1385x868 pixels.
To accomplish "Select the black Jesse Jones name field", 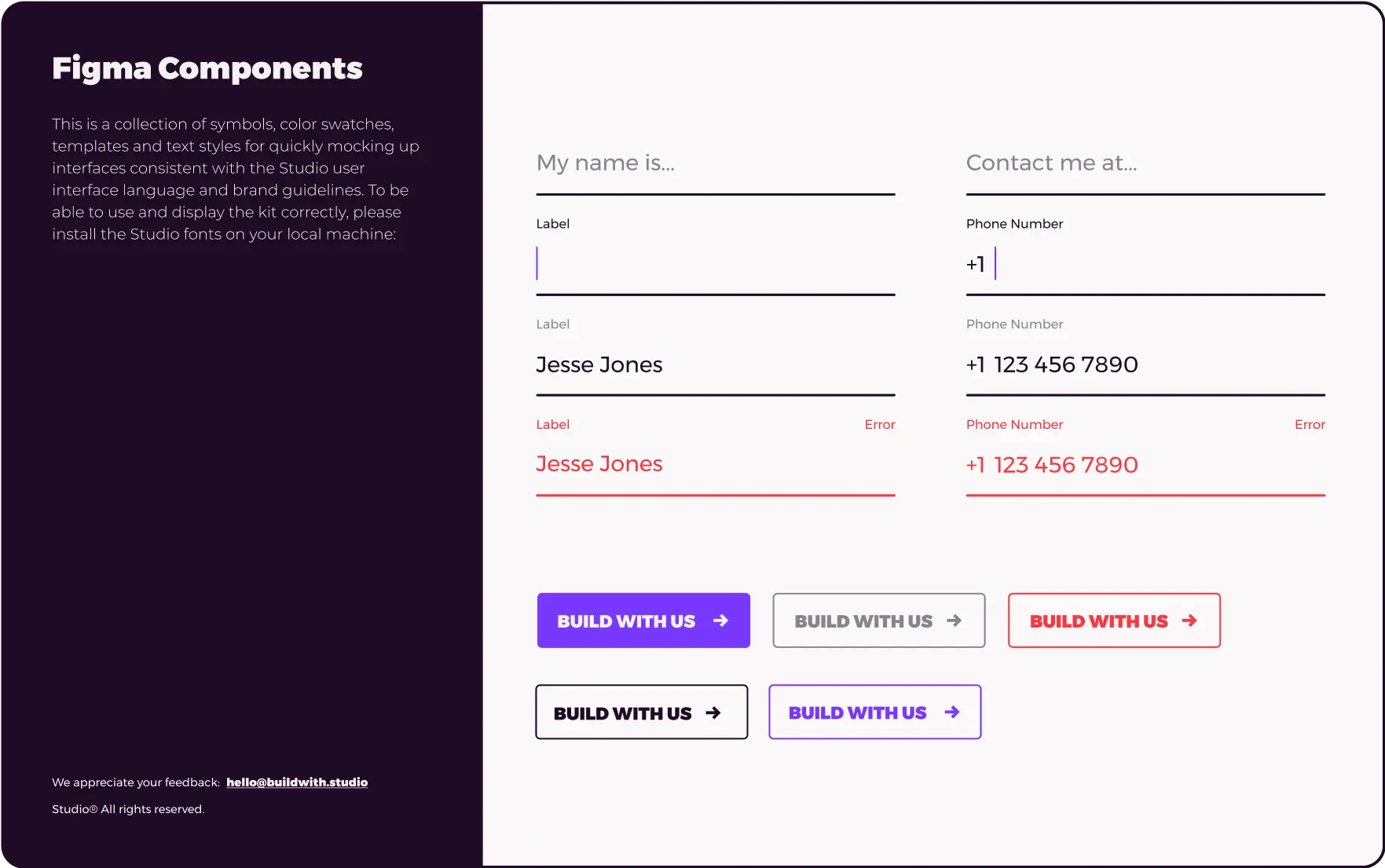I will (715, 364).
